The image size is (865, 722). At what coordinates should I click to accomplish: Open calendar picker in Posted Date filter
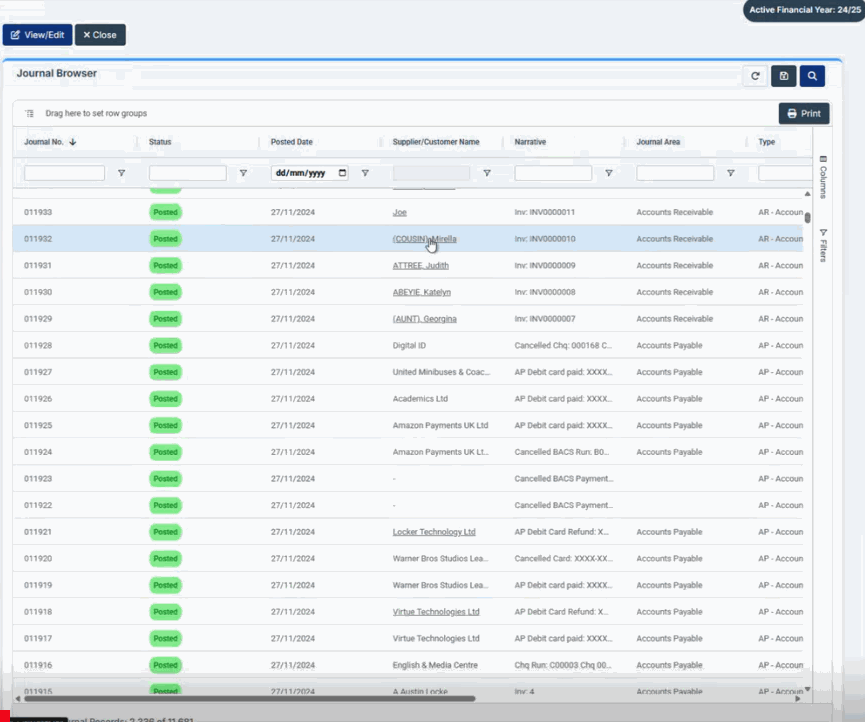click(342, 173)
